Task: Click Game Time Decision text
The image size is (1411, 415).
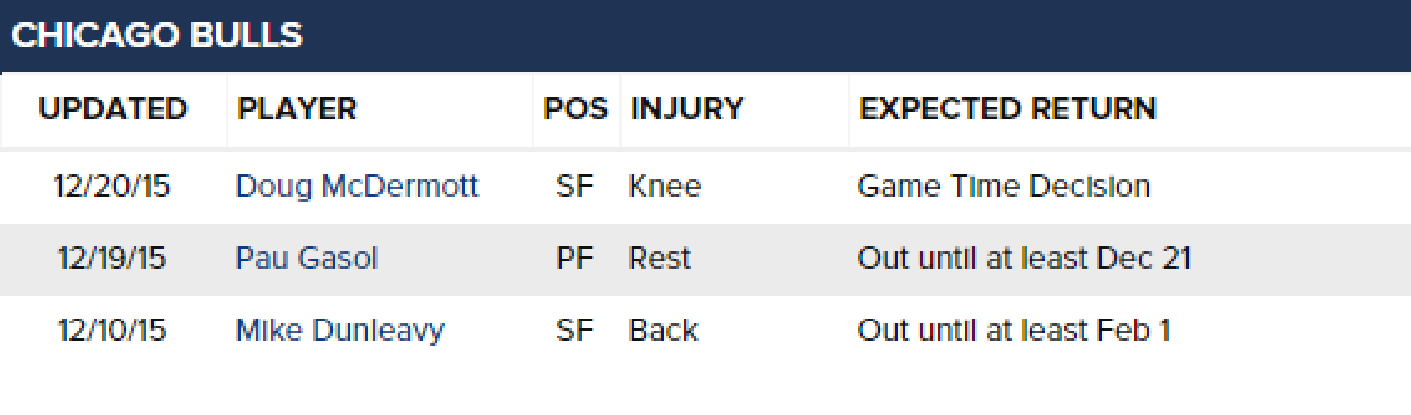Action: pyautogui.click(x=1004, y=187)
